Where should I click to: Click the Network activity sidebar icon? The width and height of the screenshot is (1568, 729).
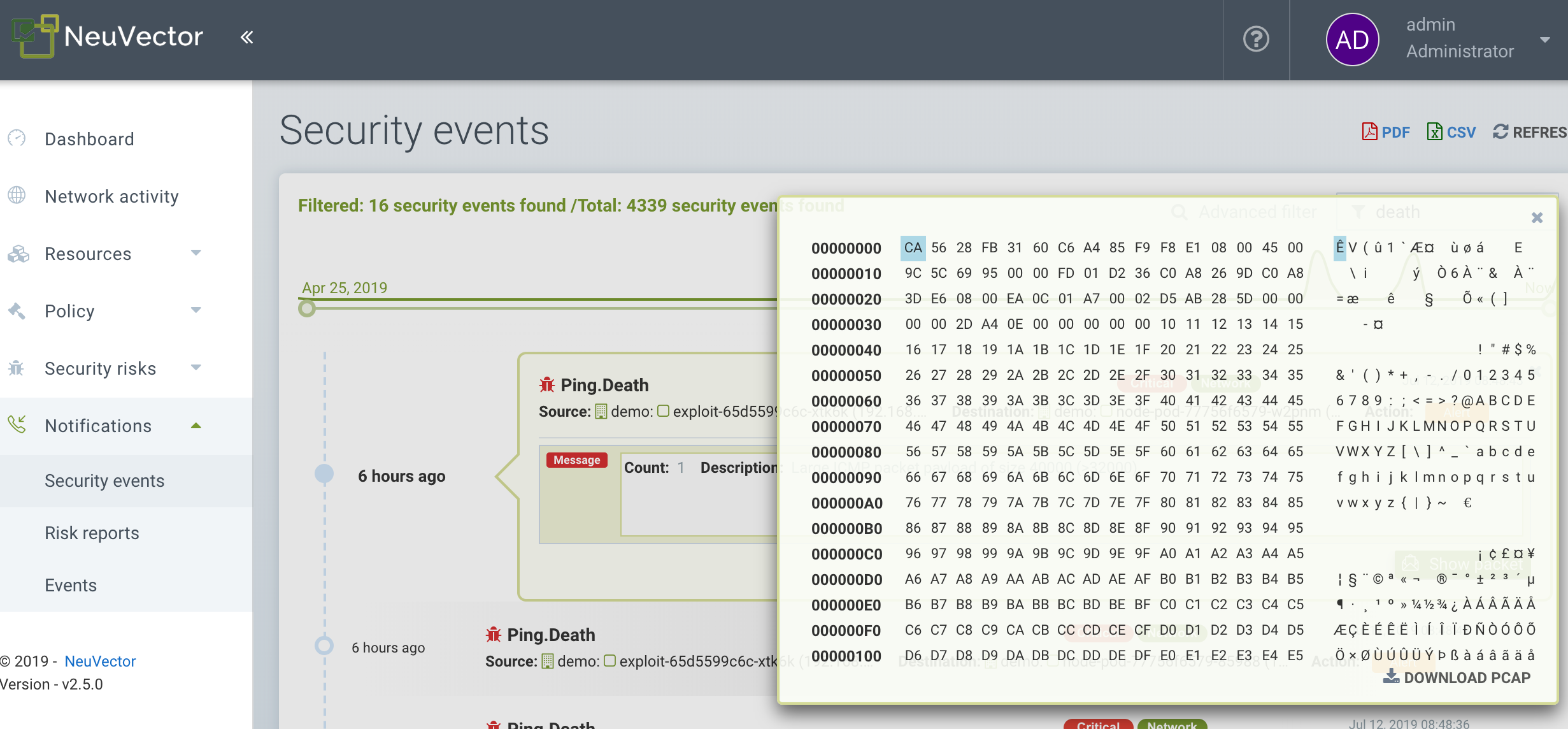[18, 196]
